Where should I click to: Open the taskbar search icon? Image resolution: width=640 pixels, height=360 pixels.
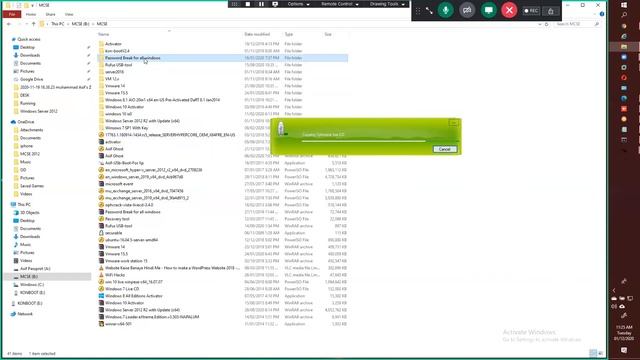[624, 15]
